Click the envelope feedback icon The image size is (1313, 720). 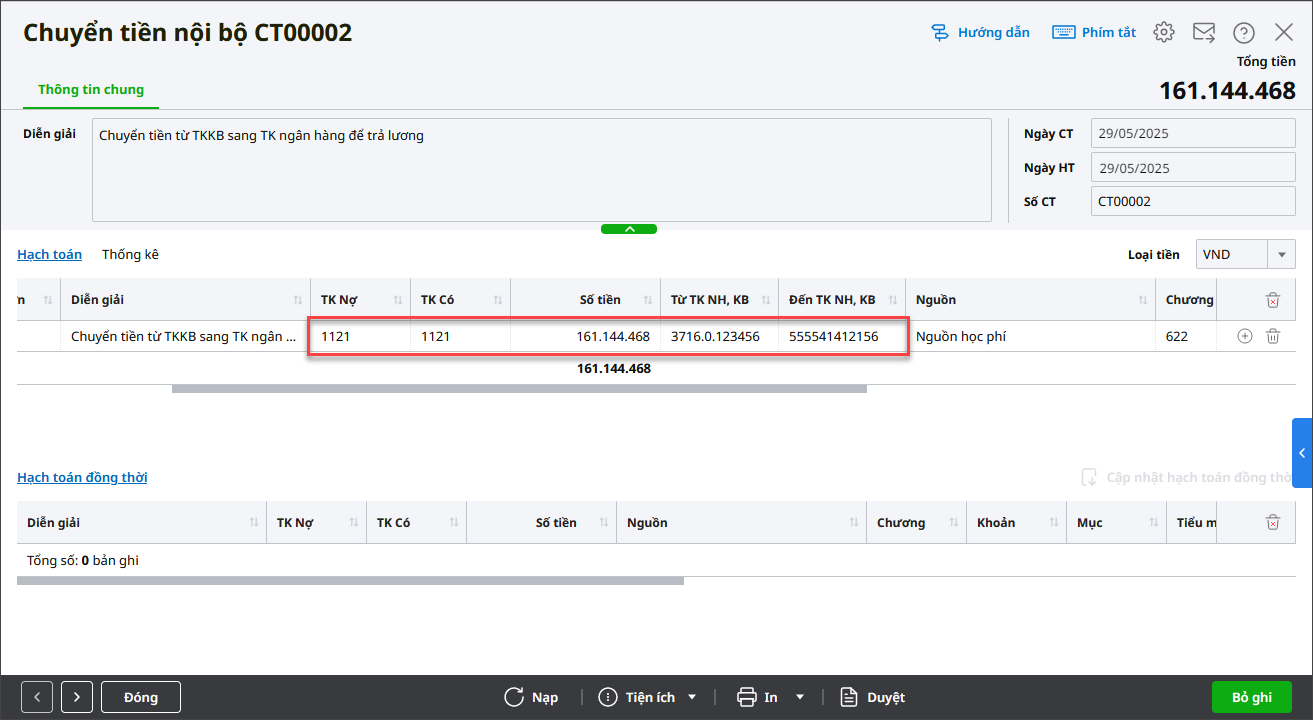pyautogui.click(x=1204, y=32)
